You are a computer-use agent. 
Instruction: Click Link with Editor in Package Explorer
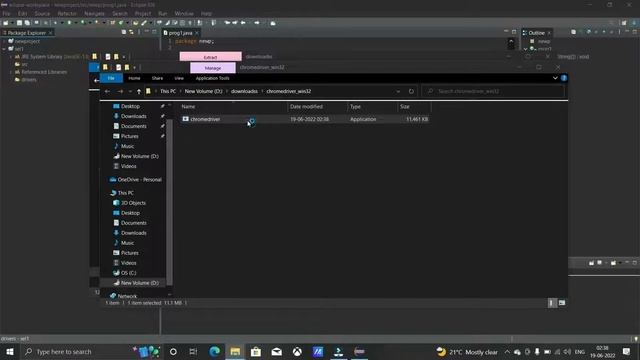(x=131, y=32)
